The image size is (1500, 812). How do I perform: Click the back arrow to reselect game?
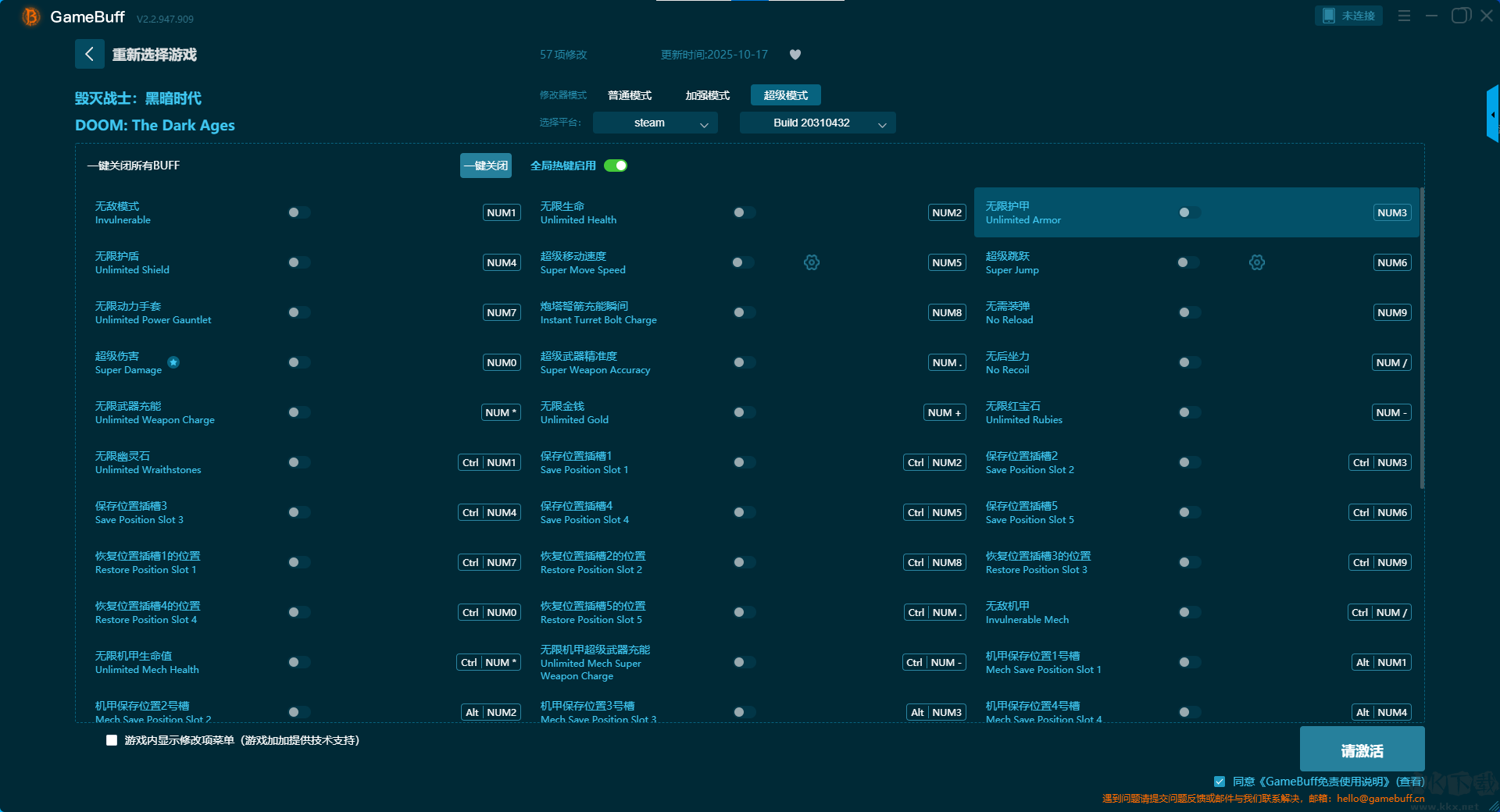(89, 54)
